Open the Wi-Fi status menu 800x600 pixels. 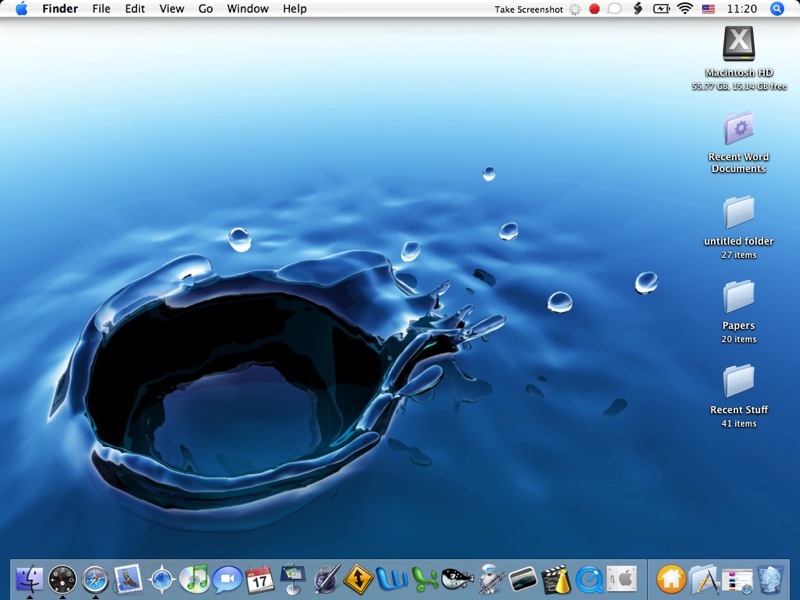pyautogui.click(x=685, y=9)
